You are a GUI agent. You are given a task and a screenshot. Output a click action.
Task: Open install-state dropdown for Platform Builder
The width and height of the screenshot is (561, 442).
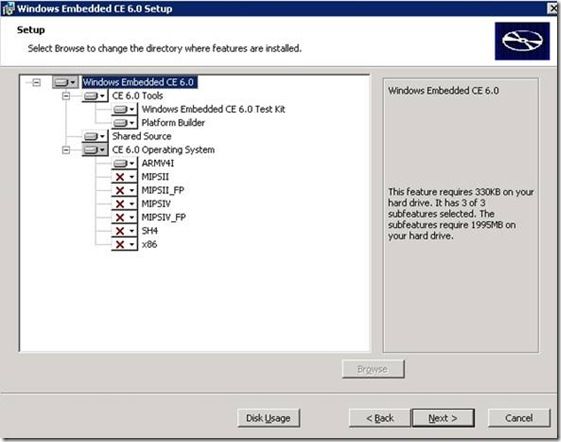[125, 123]
